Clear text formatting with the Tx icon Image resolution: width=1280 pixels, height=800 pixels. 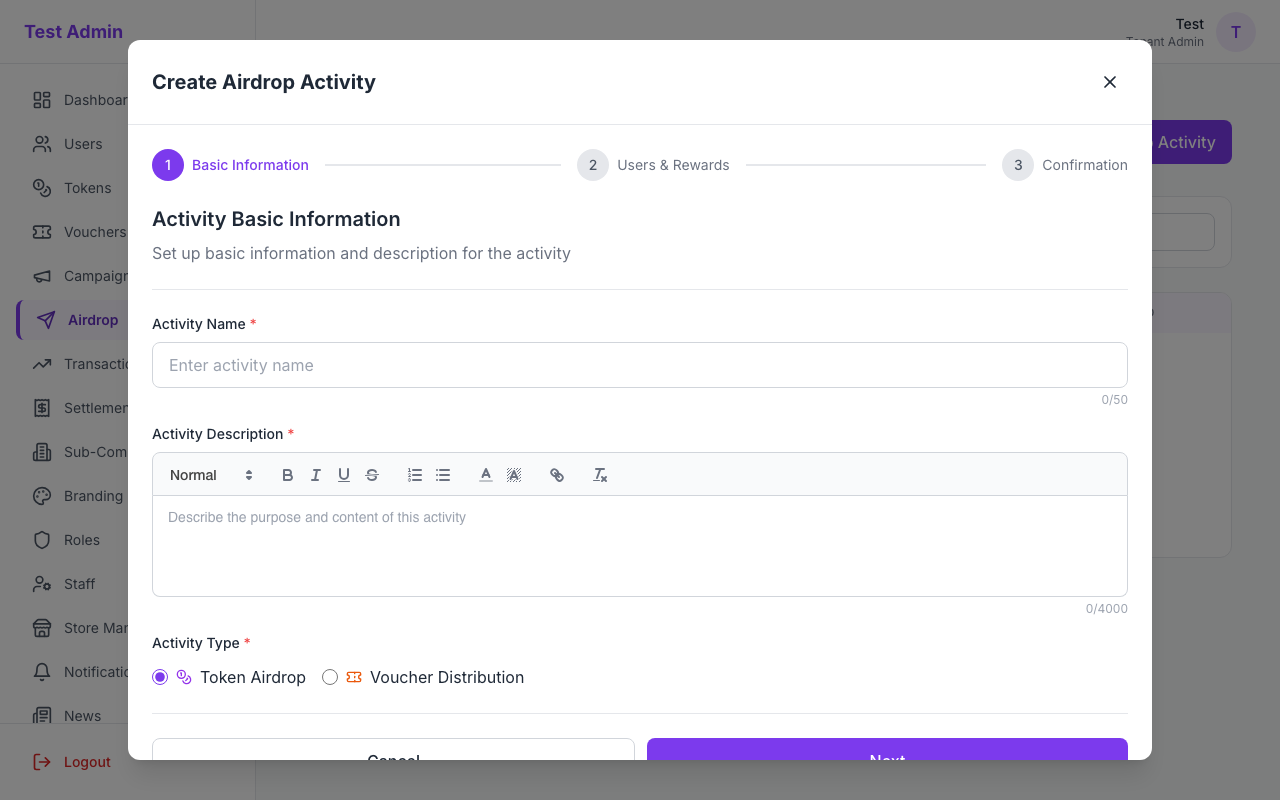(599, 475)
